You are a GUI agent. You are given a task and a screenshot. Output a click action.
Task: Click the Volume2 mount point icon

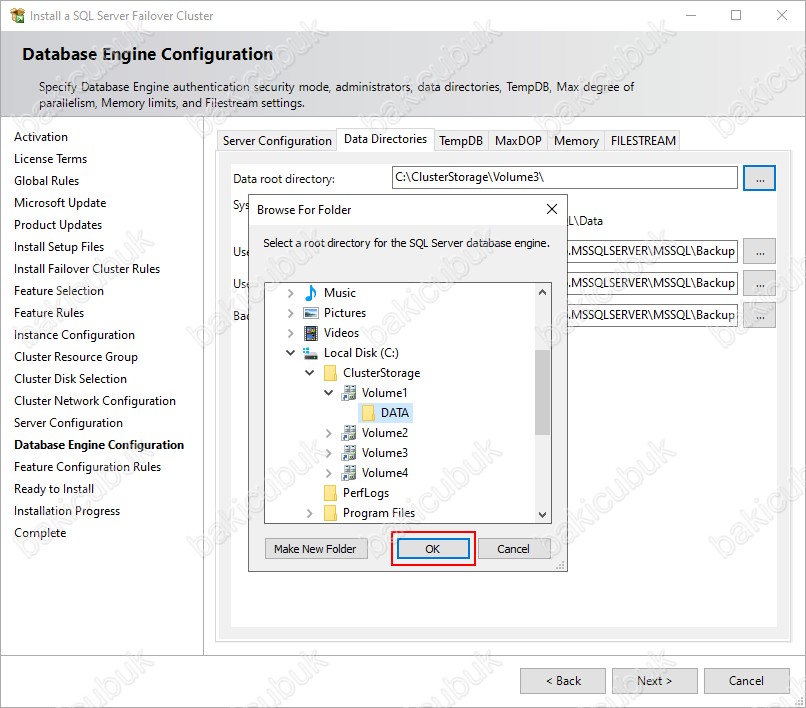349,433
